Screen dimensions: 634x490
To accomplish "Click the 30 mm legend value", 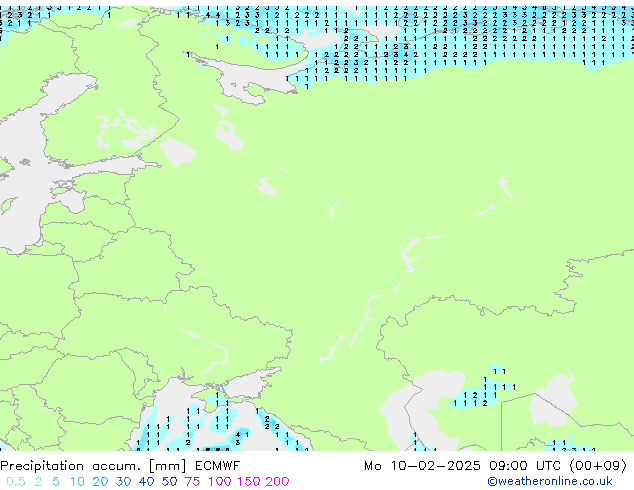I will pos(123,482).
